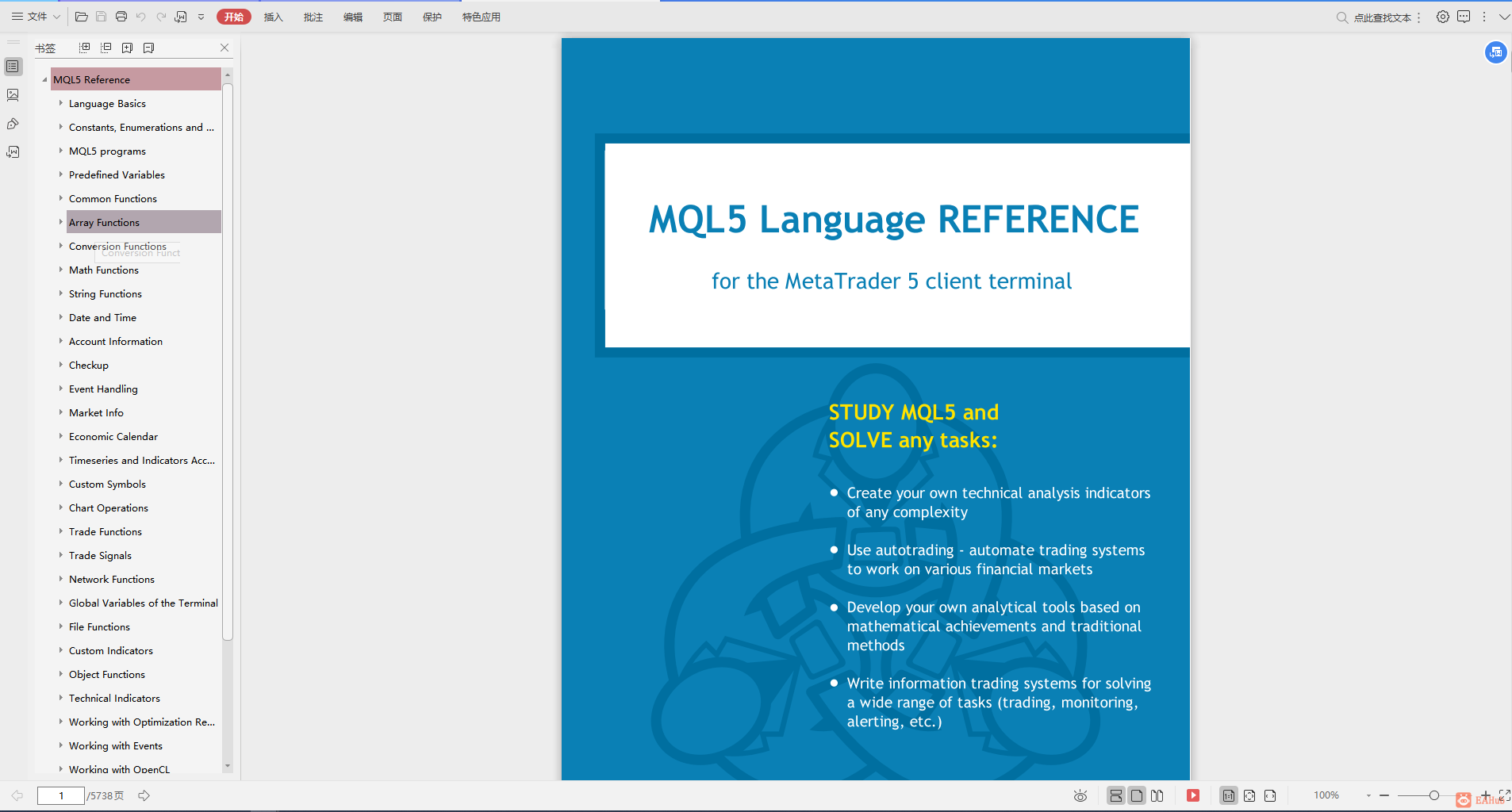Open settings with the gear icon

pyautogui.click(x=1442, y=17)
